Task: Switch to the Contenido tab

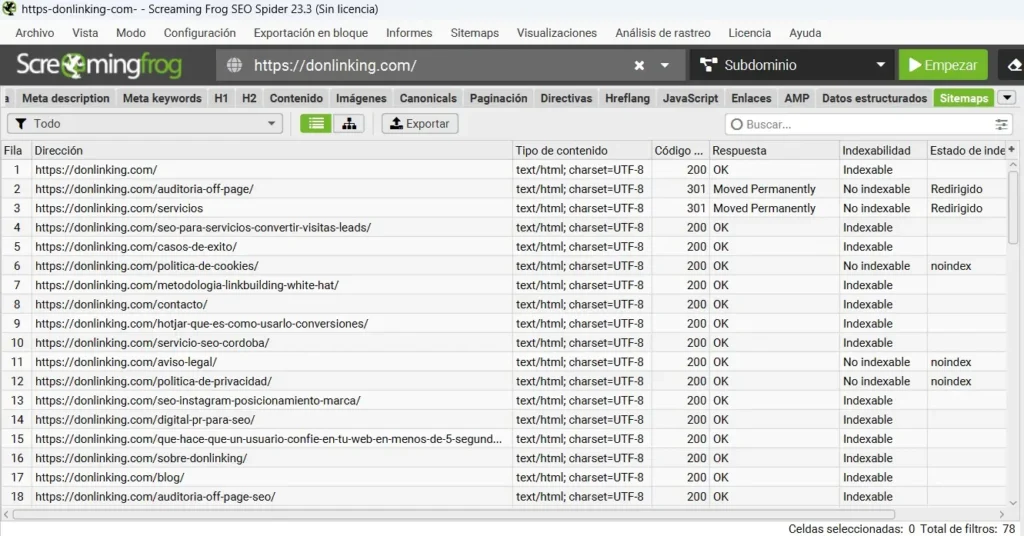Action: point(296,98)
